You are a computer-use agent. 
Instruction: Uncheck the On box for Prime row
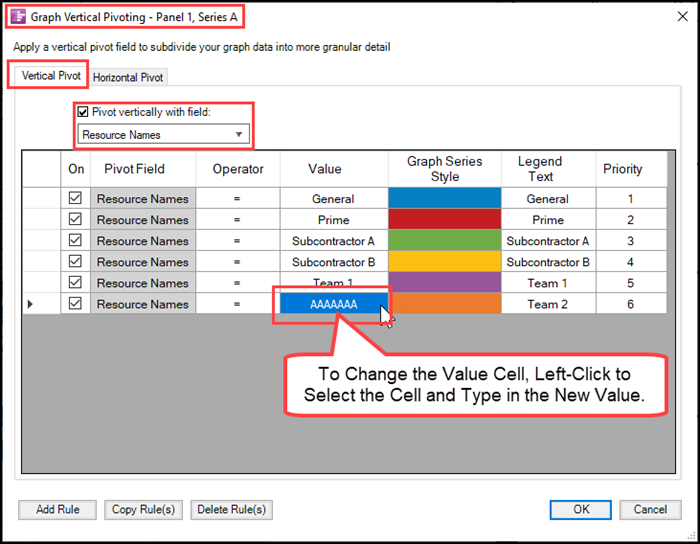75,219
